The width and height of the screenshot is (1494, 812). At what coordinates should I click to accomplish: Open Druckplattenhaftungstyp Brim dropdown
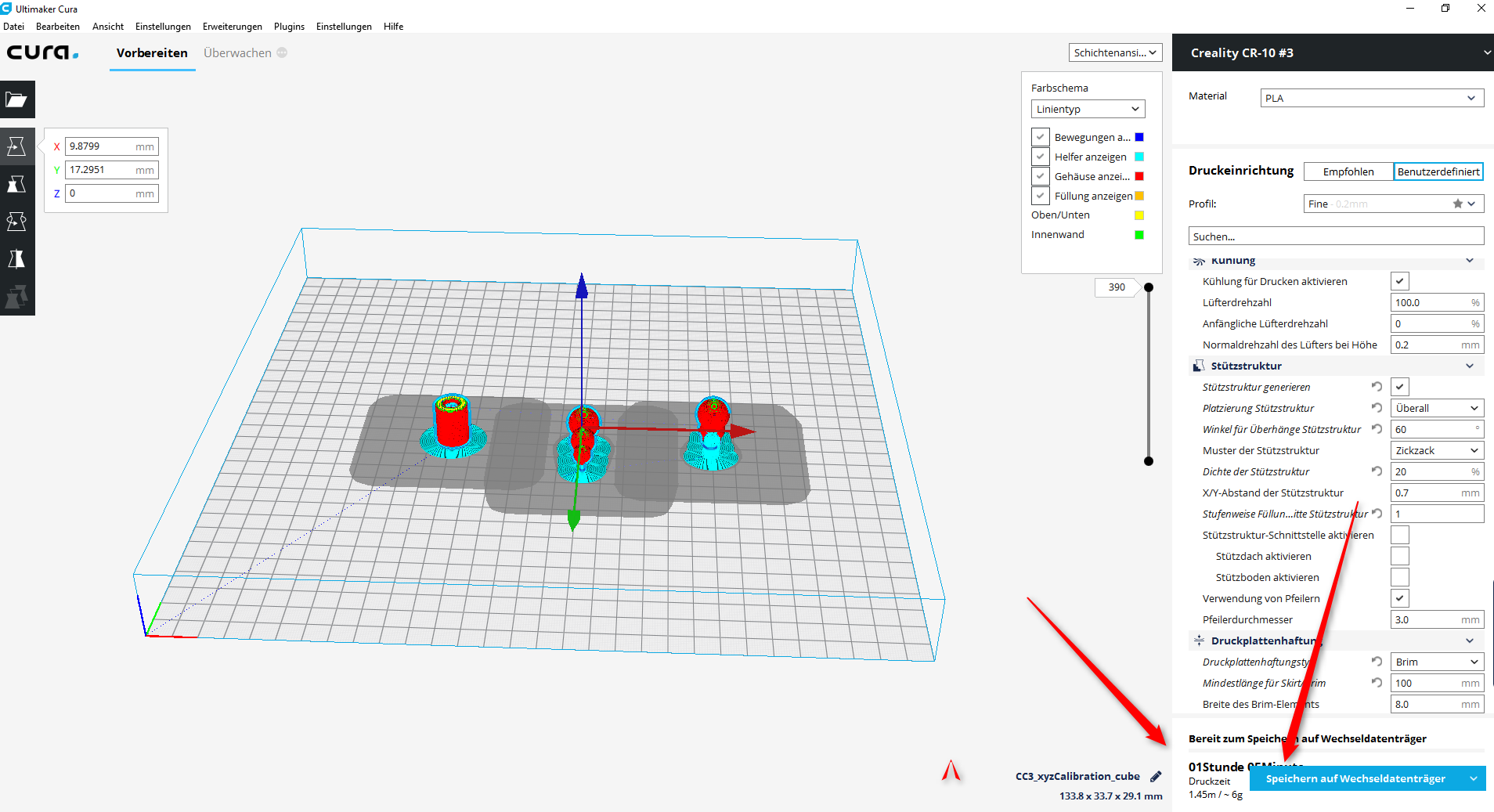click(x=1437, y=662)
